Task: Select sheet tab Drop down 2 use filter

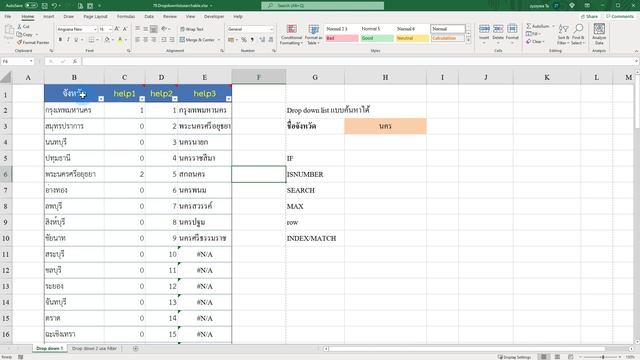Action: 94,349
